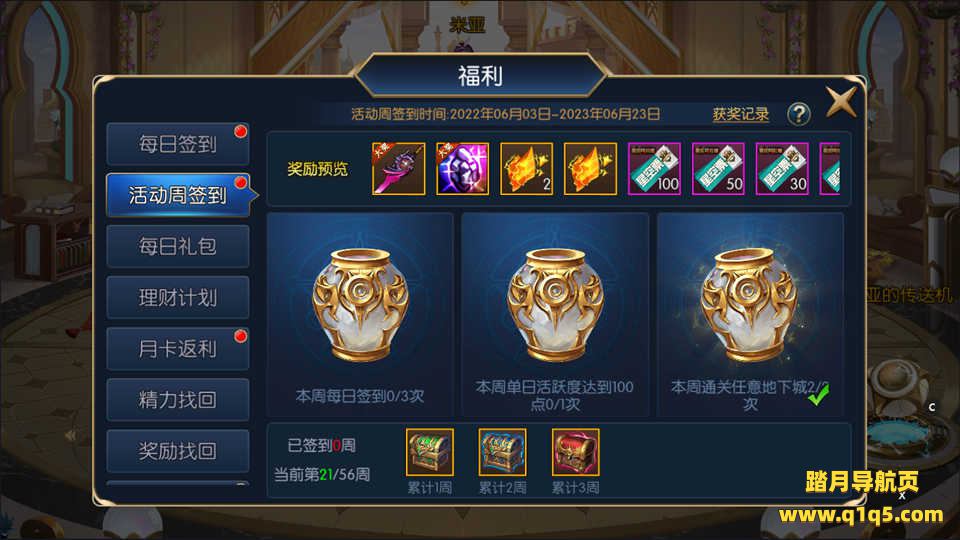The image size is (960, 540).
Task: Open the 获奖记录 link
Action: [740, 114]
